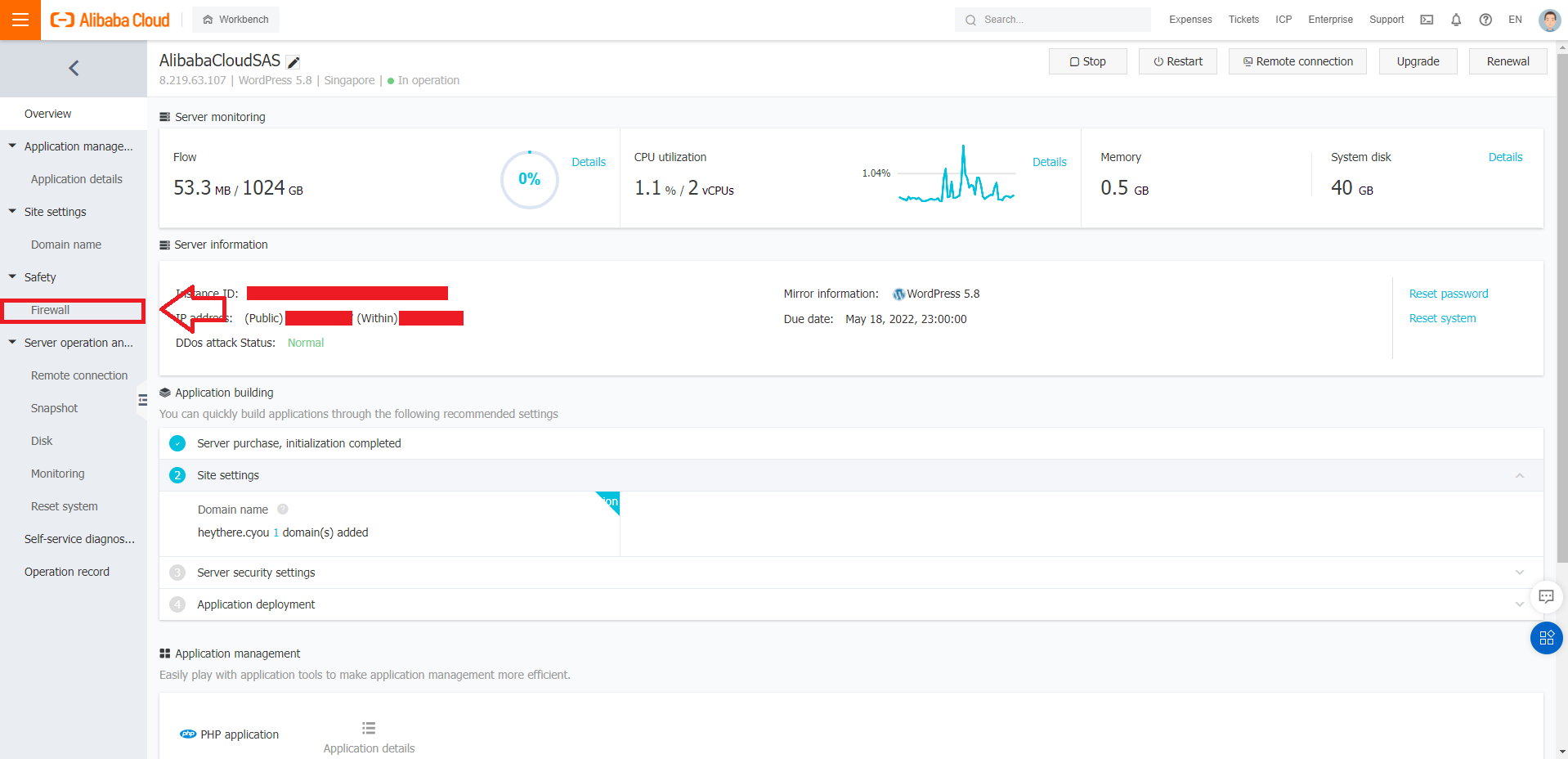Open Firewall in sidebar
Viewport: 1568px width, 759px height.
[74, 310]
